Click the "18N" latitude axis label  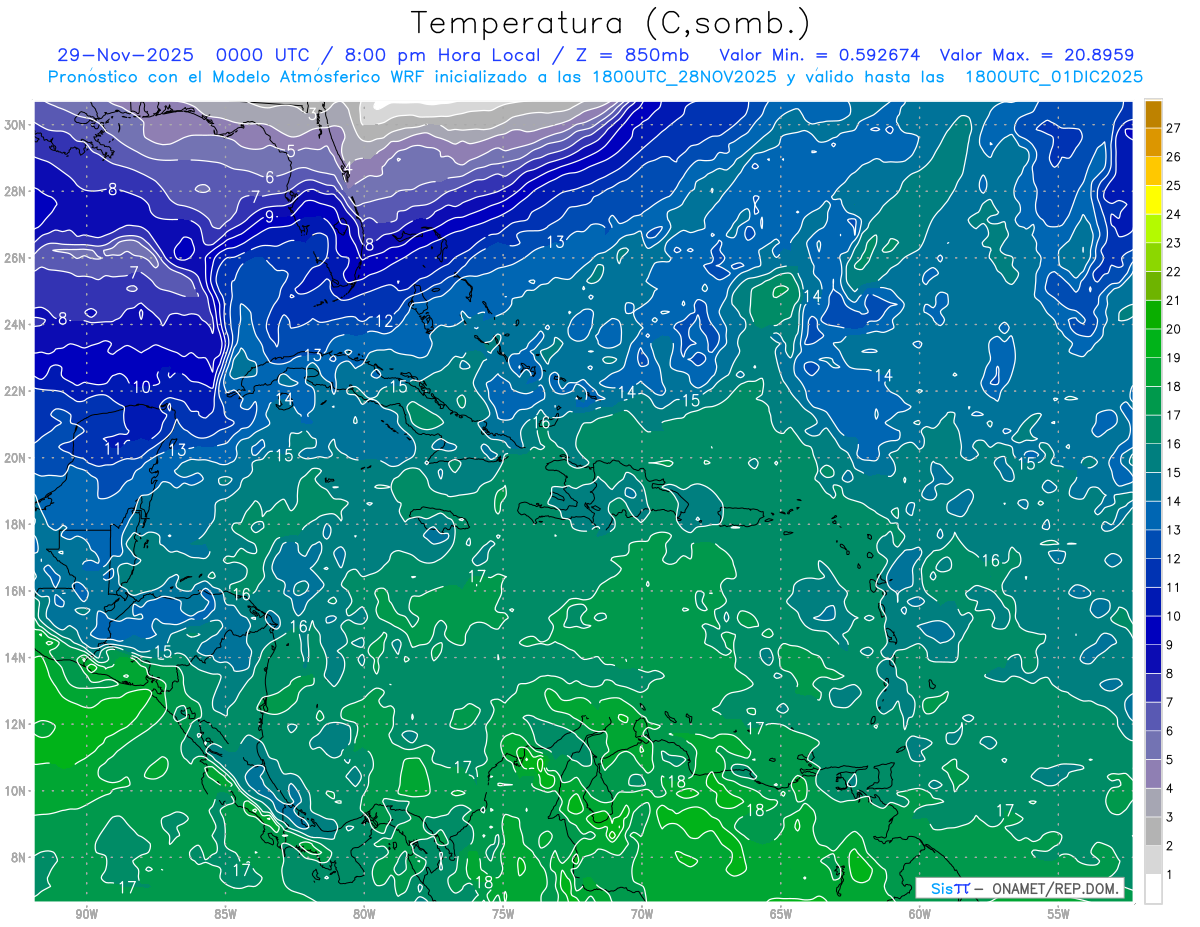pyautogui.click(x=17, y=524)
